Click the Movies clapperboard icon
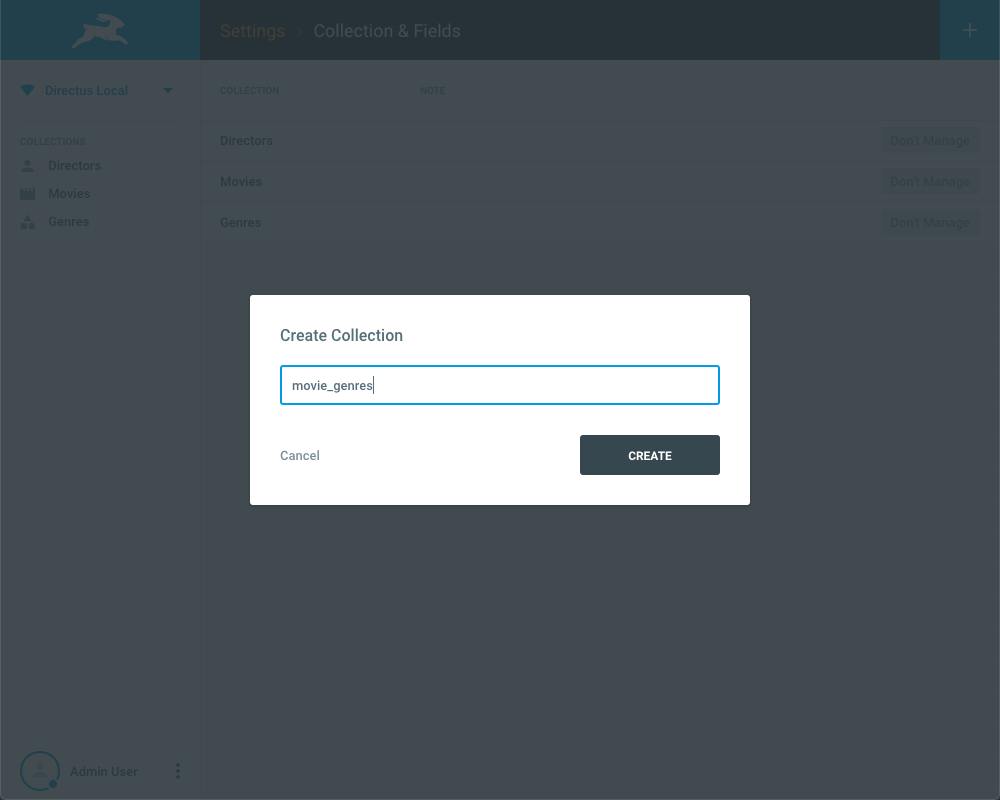This screenshot has height=800, width=1000. (x=27, y=193)
